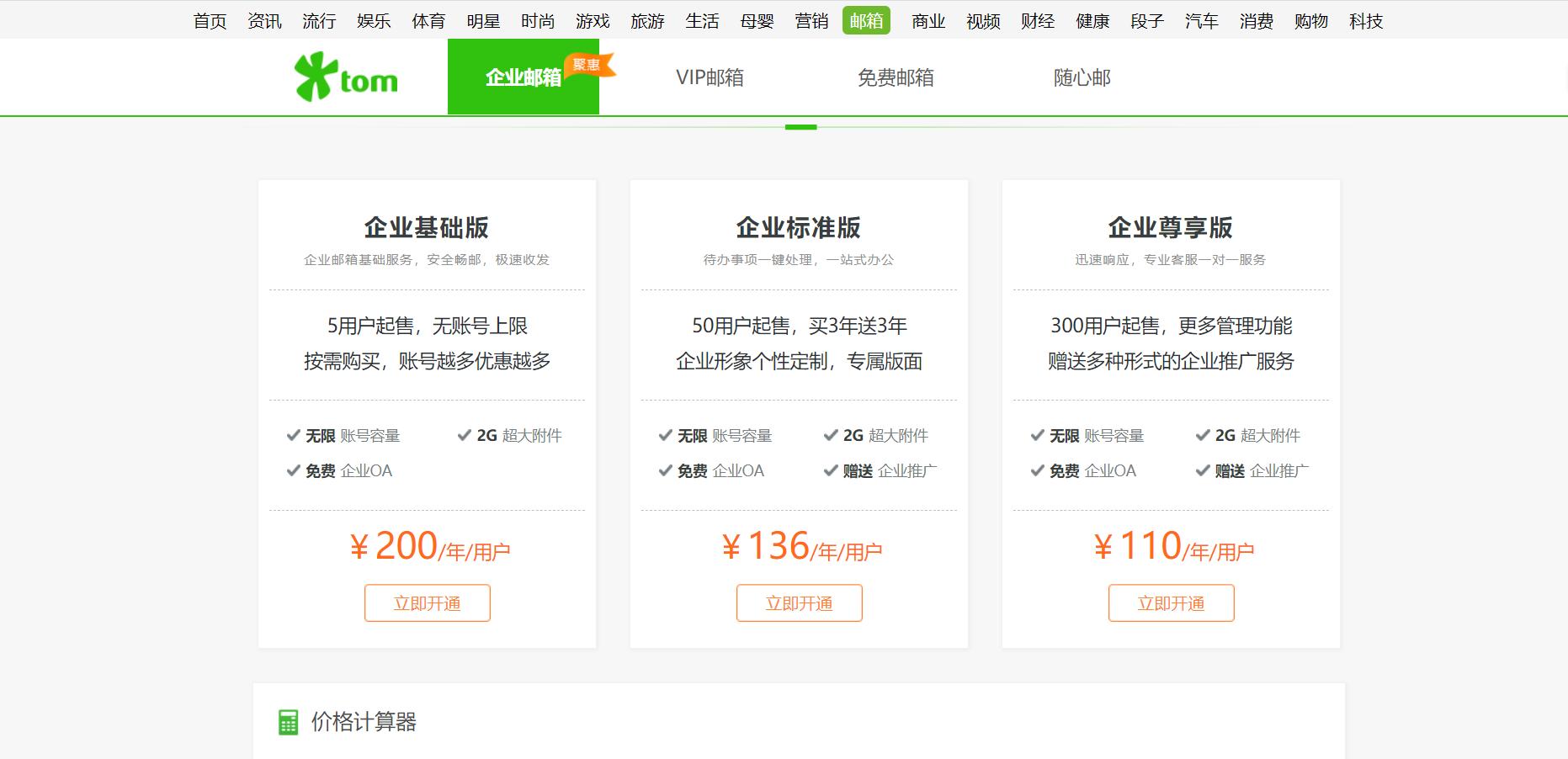This screenshot has height=759, width=1568.
Task: Activate 立即开通 for 企业尊享版
Action: pyautogui.click(x=1171, y=602)
